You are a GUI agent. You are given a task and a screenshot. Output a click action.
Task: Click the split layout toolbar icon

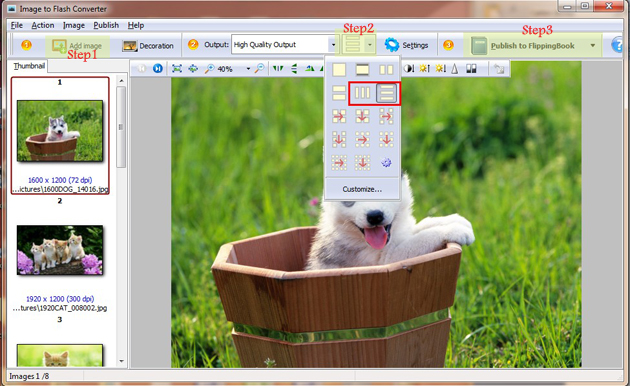click(352, 45)
